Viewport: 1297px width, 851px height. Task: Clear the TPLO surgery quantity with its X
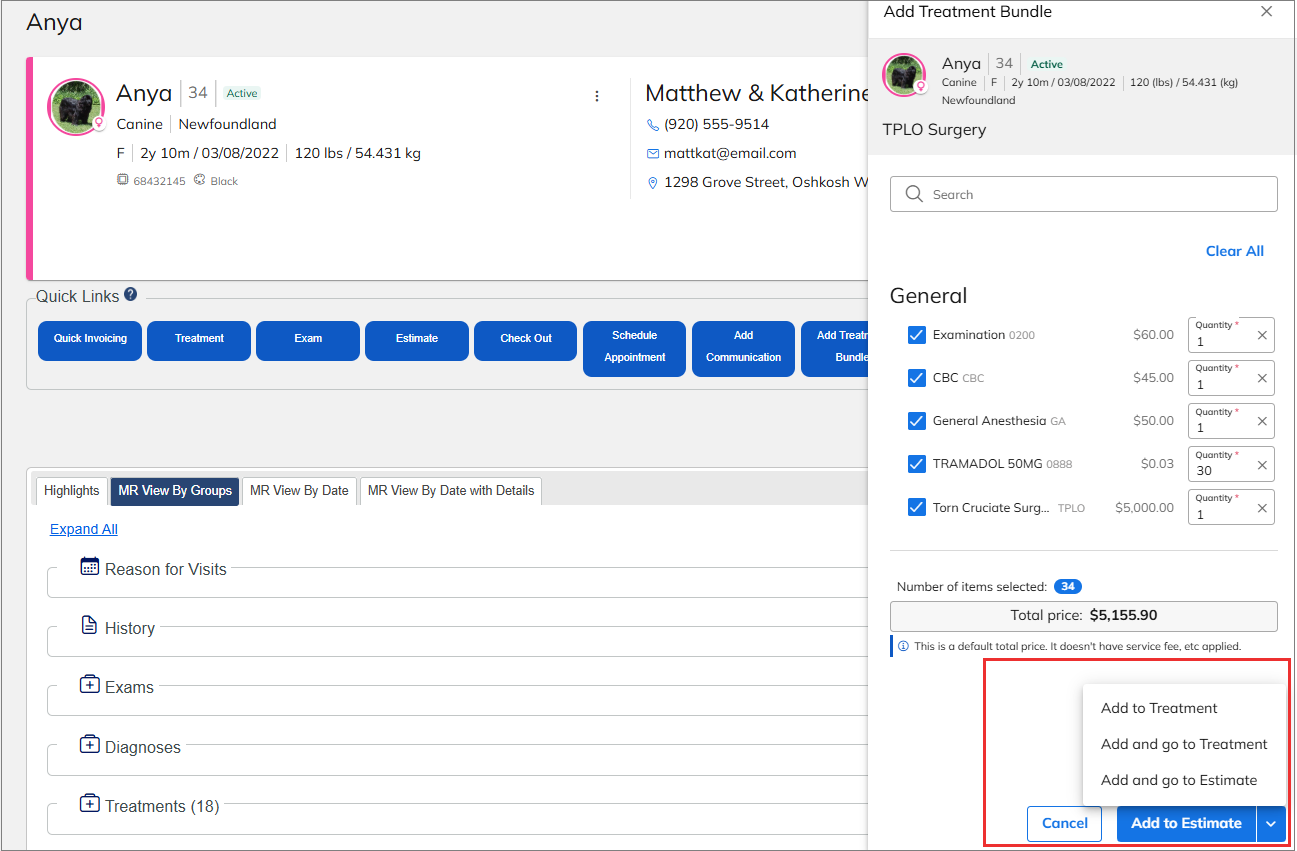(1264, 507)
